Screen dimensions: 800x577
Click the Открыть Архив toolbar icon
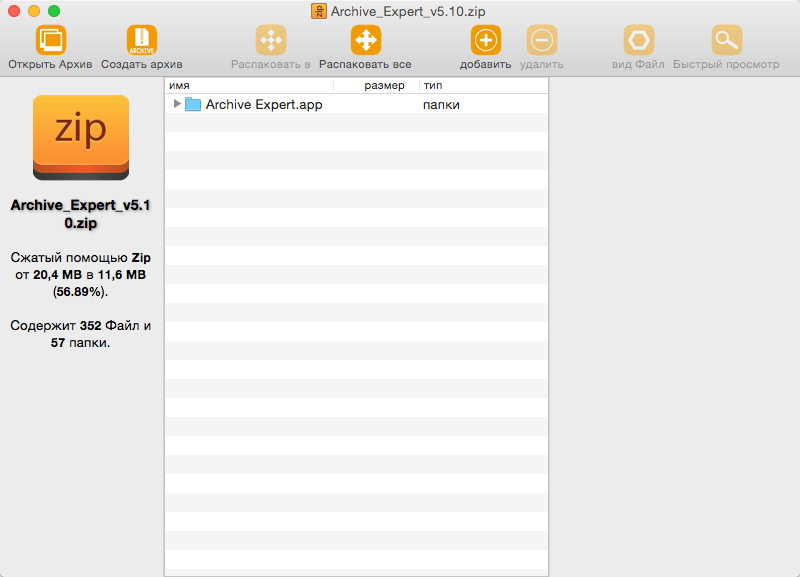tap(51, 40)
